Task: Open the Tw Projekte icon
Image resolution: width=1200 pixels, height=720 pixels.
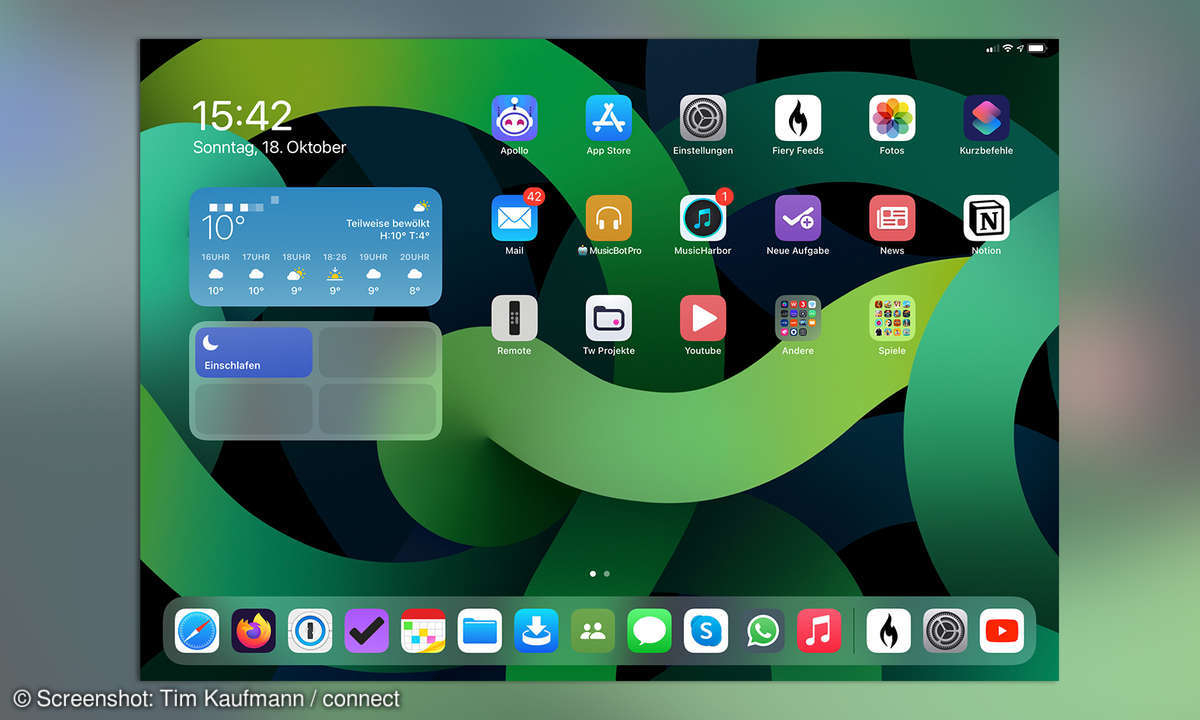Action: tap(608, 318)
